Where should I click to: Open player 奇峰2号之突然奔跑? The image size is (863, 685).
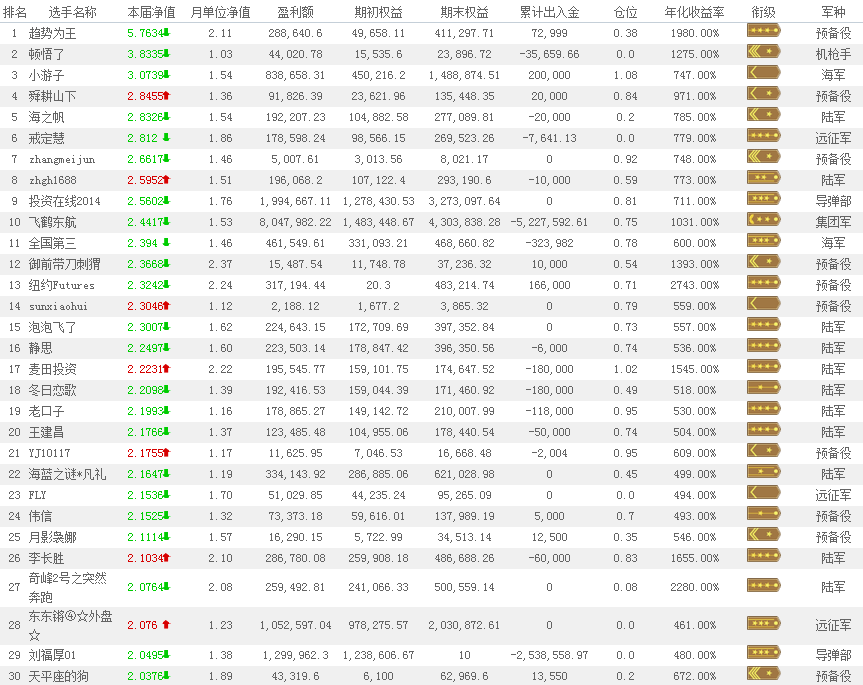(68, 587)
